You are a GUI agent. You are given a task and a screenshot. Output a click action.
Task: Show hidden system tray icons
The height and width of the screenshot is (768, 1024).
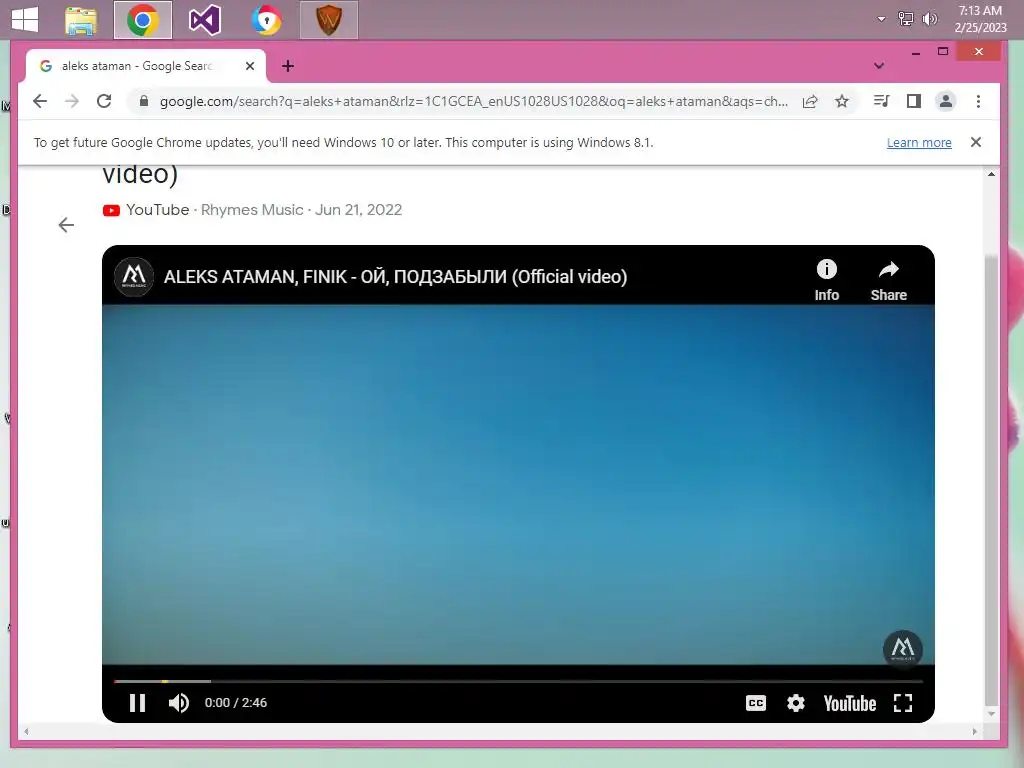coord(881,19)
